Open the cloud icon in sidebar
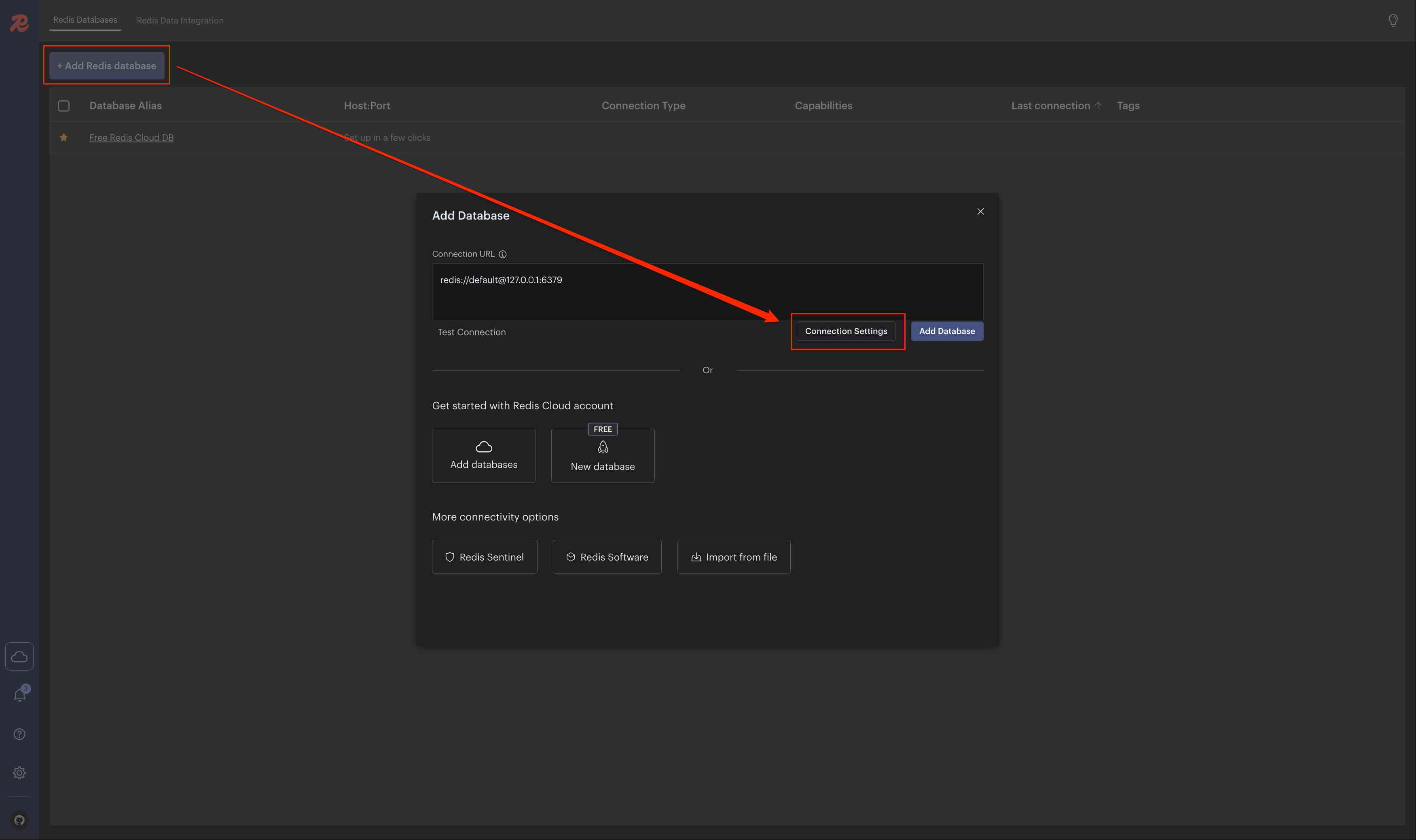The height and width of the screenshot is (840, 1416). (19, 657)
